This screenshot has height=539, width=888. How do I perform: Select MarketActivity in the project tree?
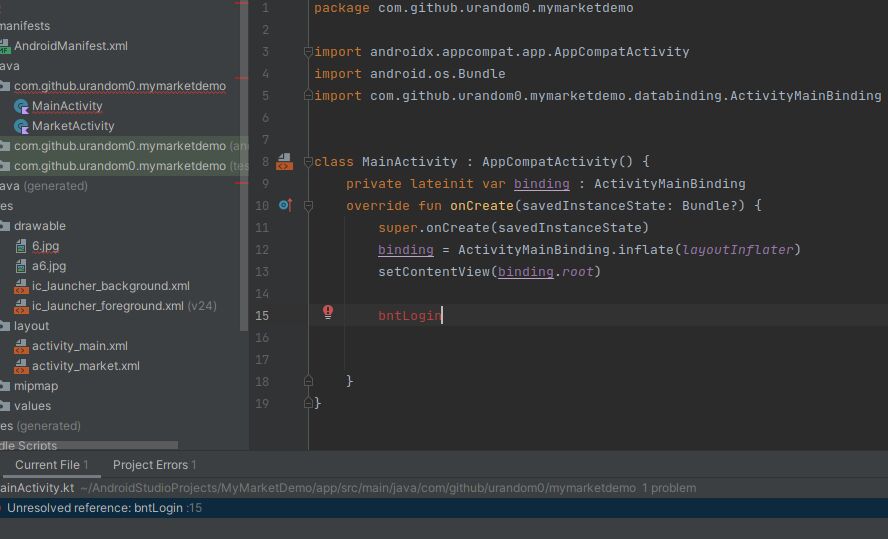point(73,126)
